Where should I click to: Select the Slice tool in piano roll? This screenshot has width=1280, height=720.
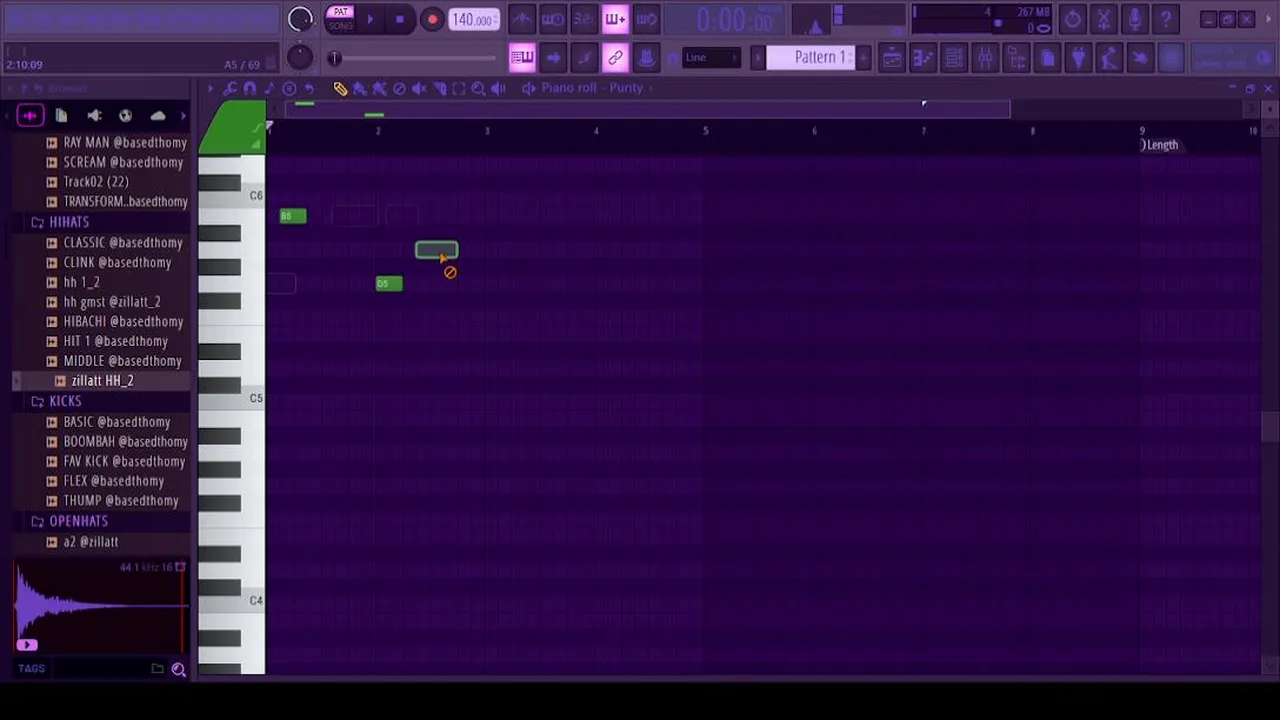(x=439, y=88)
